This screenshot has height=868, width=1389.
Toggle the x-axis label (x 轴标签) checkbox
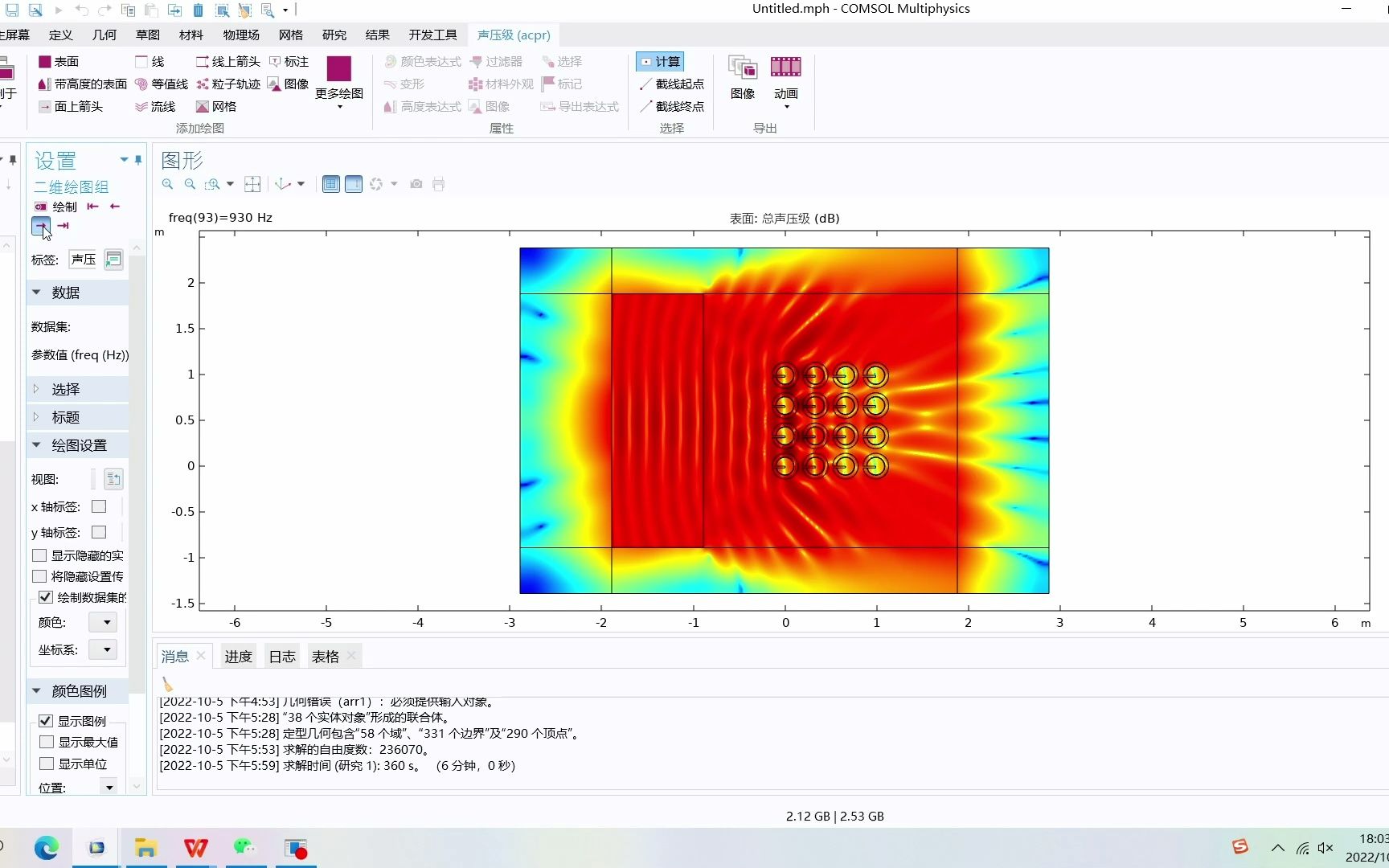pos(99,506)
